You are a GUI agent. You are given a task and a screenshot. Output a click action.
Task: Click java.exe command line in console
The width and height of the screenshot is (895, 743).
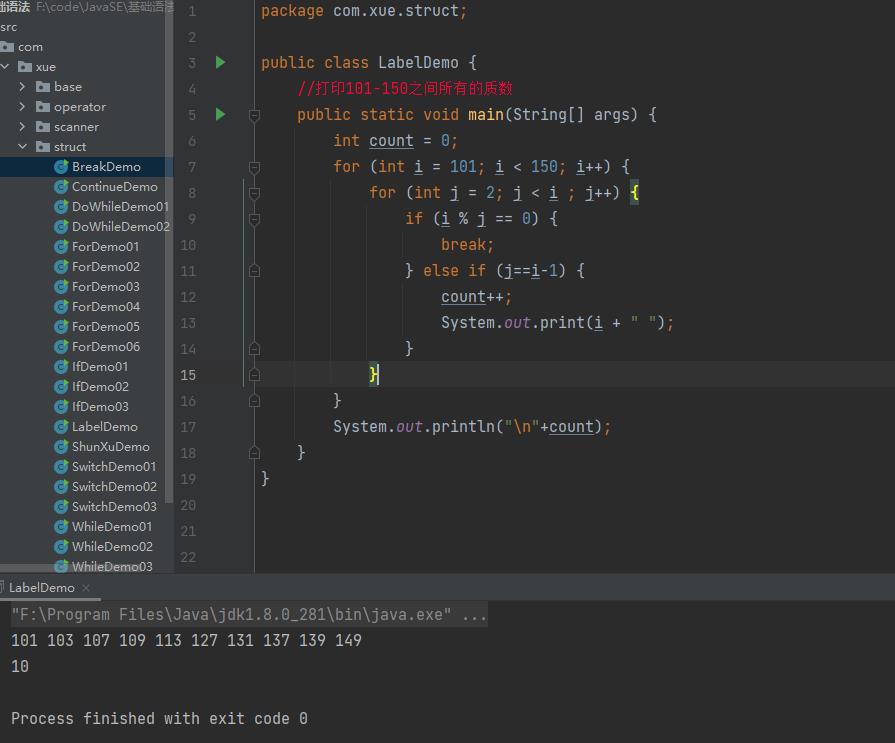click(x=249, y=615)
